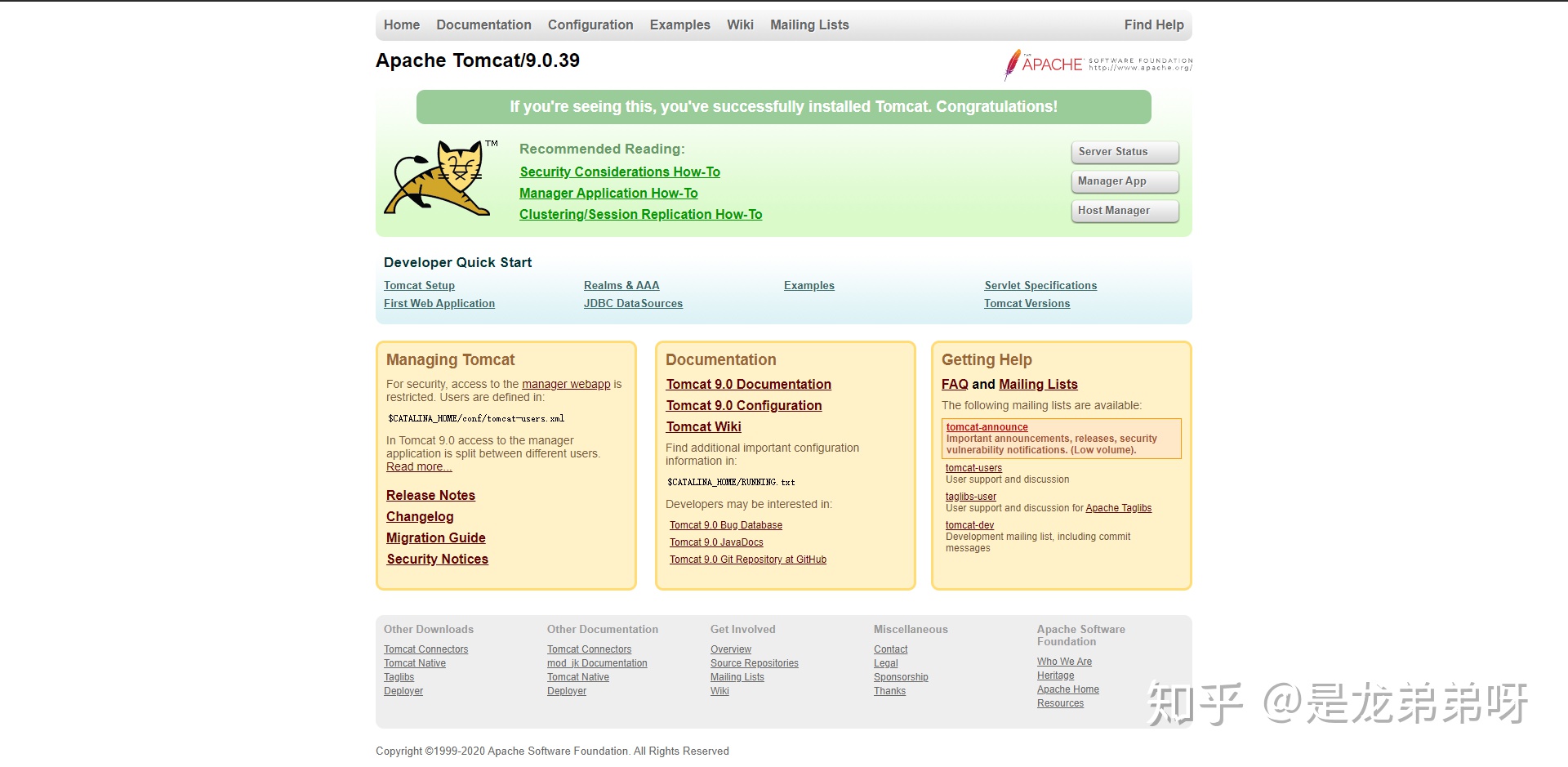Viewport: 1568px width, 767px height.
Task: Open the Heritage link
Action: click(1055, 676)
